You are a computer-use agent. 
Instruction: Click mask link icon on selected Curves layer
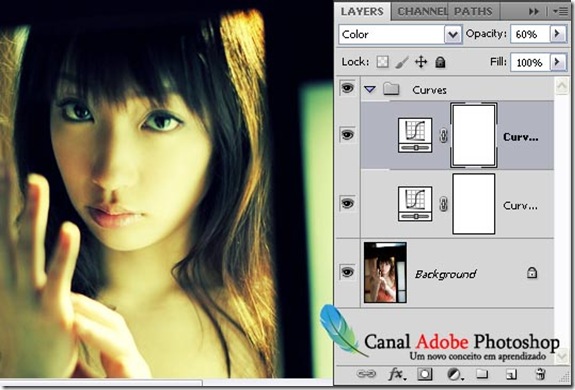coord(443,136)
